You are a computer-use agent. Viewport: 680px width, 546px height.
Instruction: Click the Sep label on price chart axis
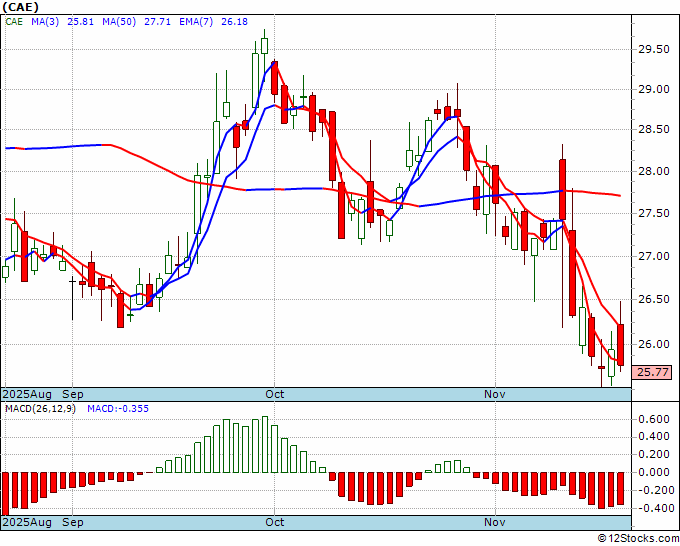[x=73, y=395]
